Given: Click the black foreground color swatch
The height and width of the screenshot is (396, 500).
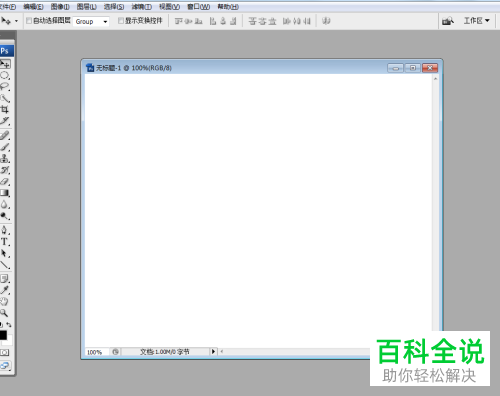Looking at the screenshot, I should [3, 335].
